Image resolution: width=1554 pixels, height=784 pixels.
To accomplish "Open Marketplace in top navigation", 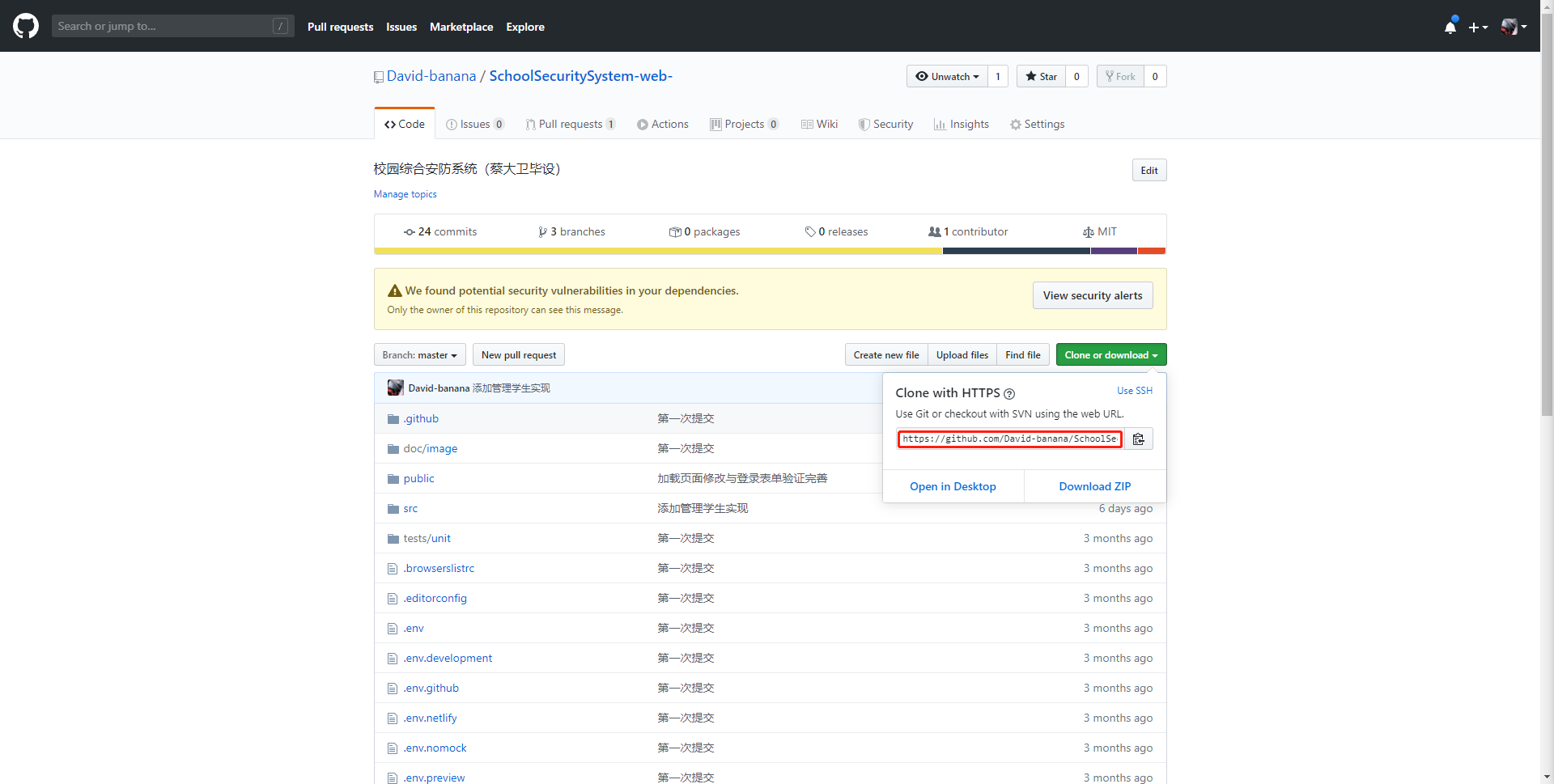I will pos(461,27).
